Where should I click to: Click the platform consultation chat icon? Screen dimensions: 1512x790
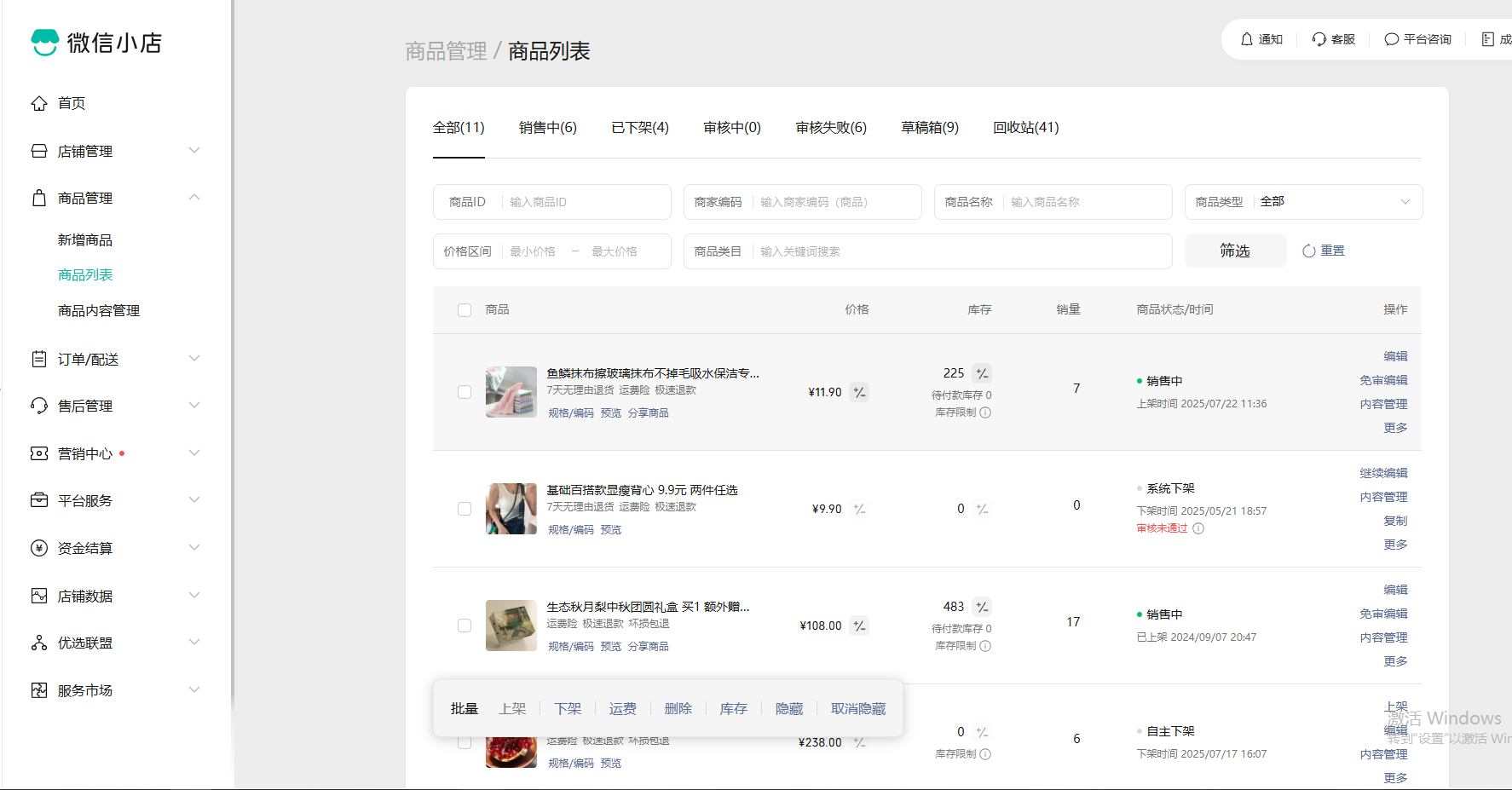coord(1391,39)
